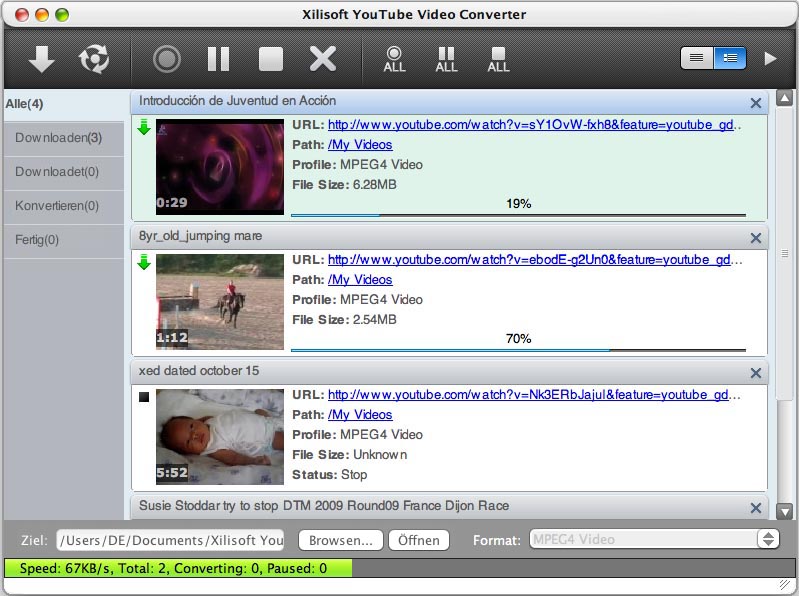Screen dimensions: 799x596
Task: Click the purple swirl video thumbnail
Action: coord(220,167)
